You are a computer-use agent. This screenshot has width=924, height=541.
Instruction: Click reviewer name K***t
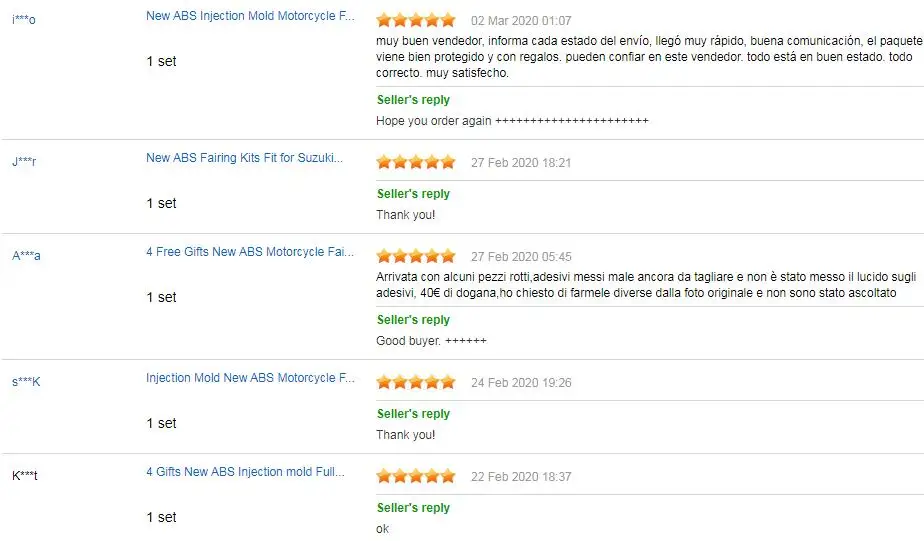[x=25, y=475]
